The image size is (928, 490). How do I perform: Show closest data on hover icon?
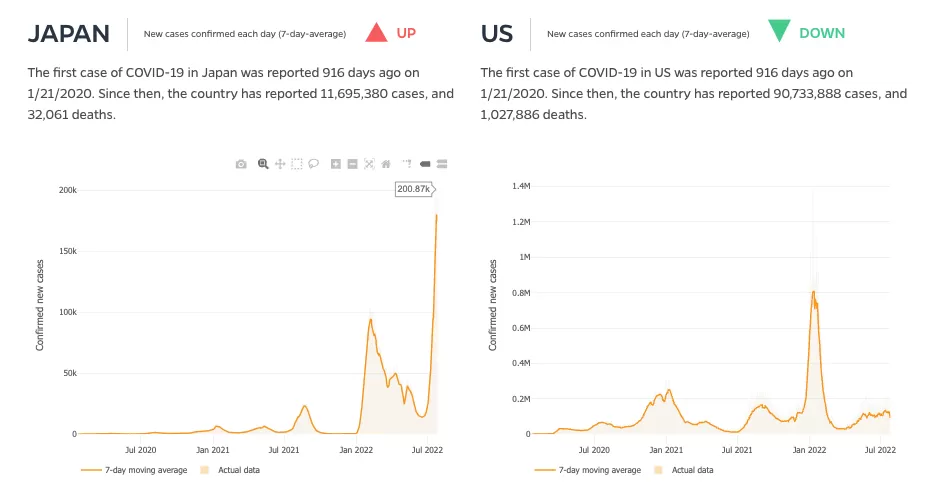pyautogui.click(x=425, y=164)
